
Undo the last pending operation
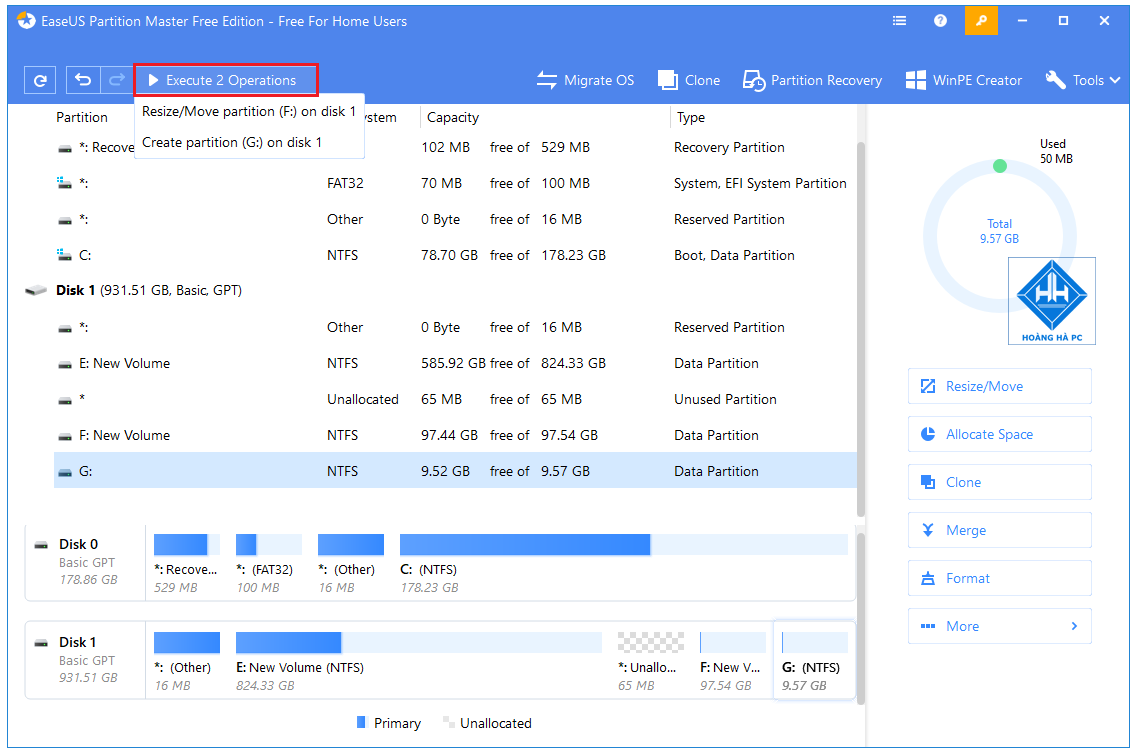coord(83,80)
